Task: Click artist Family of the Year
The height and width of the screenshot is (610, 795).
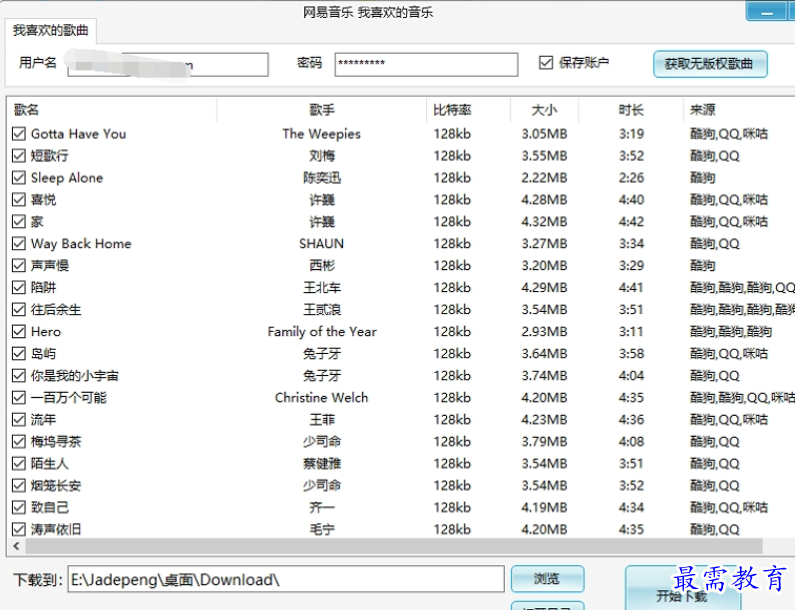Action: tap(322, 332)
